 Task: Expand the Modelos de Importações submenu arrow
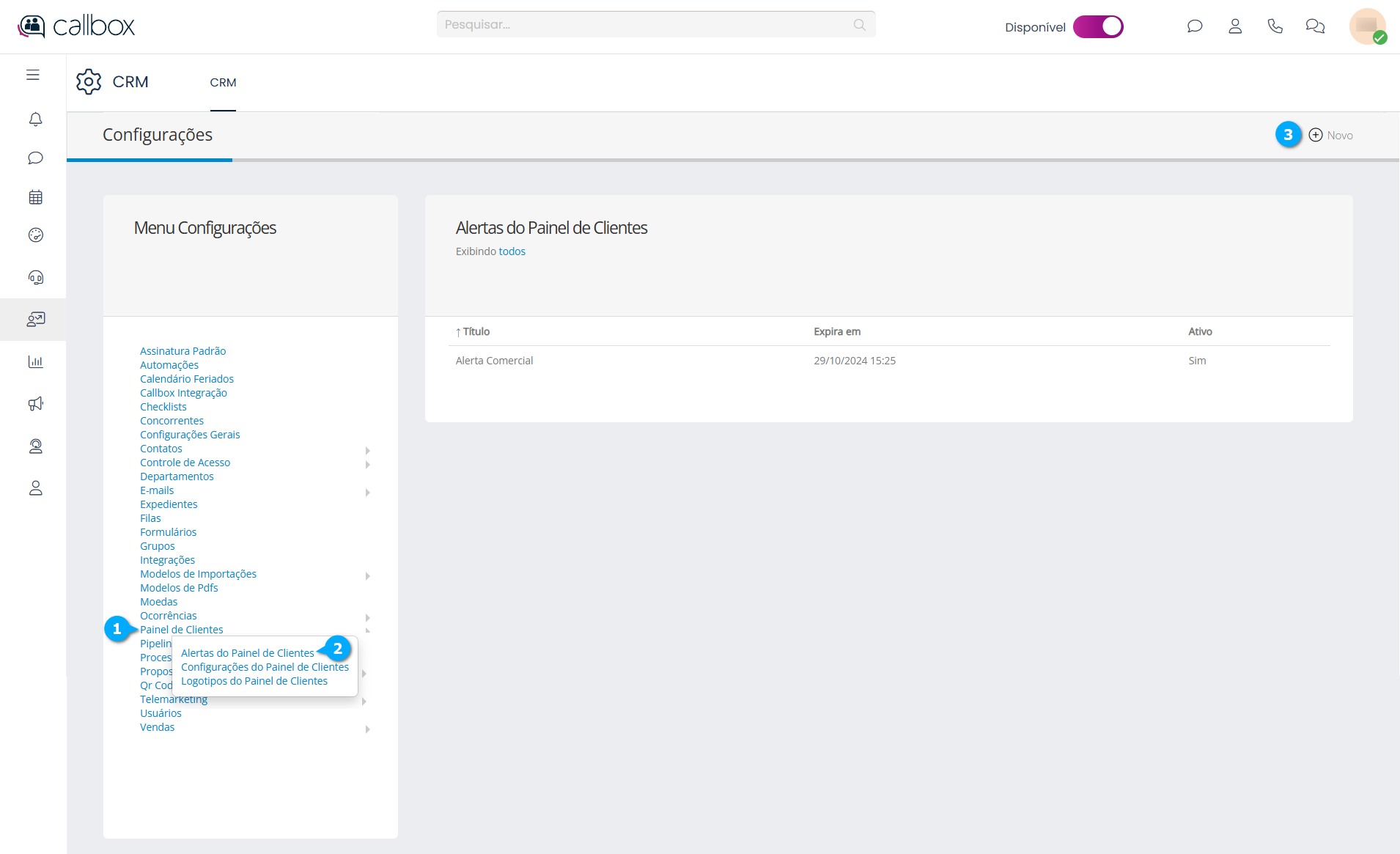tap(367, 575)
